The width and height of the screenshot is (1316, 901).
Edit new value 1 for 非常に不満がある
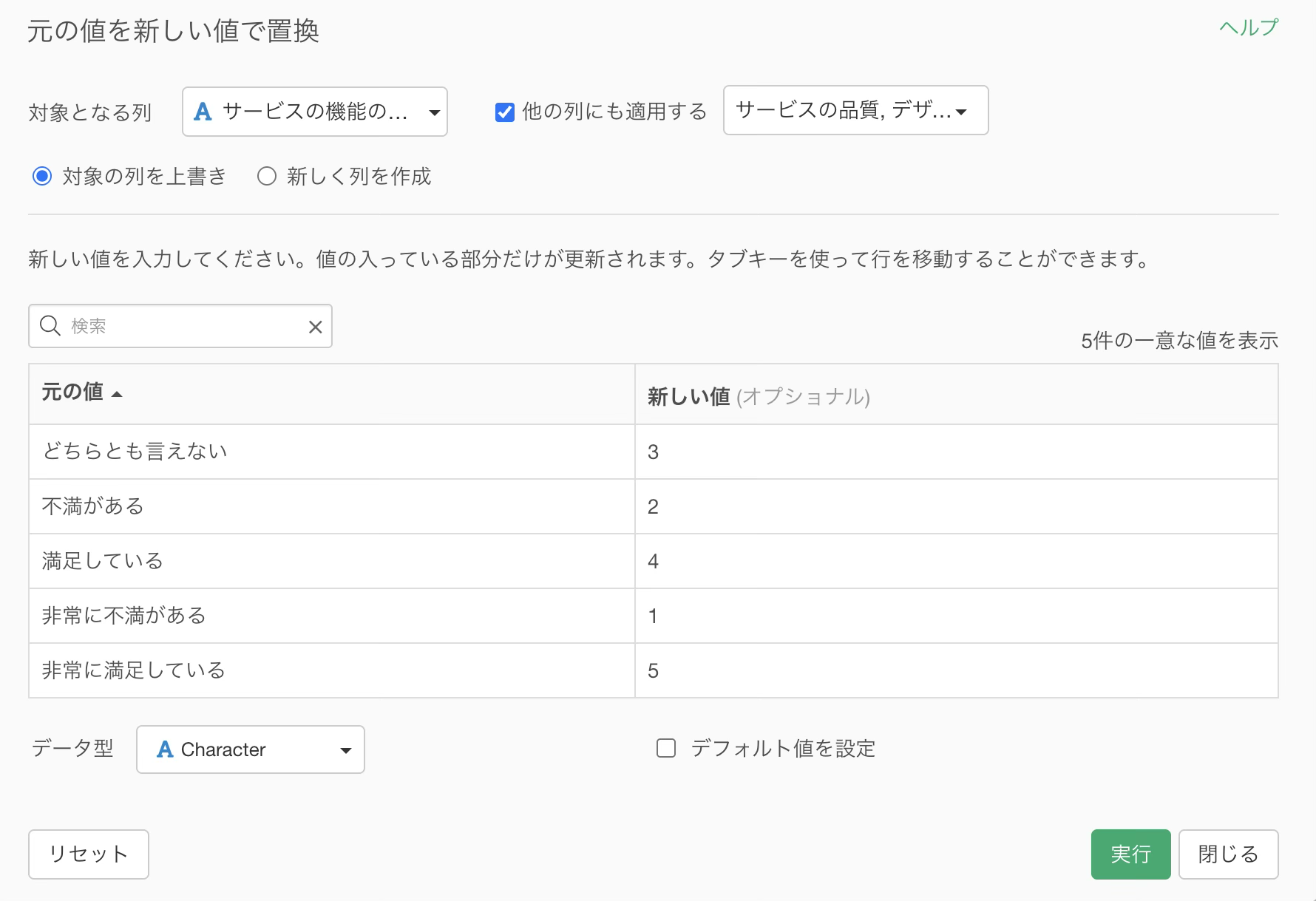(957, 616)
